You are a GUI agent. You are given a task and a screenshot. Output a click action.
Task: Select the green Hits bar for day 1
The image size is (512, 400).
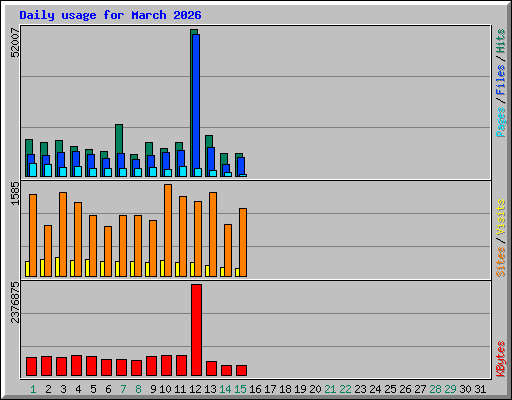tap(29, 147)
